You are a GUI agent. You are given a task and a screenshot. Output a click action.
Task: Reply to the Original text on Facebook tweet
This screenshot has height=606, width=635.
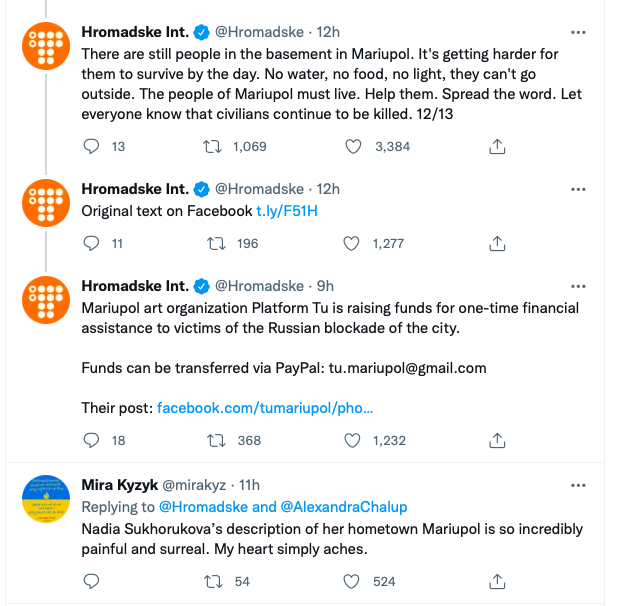point(92,243)
